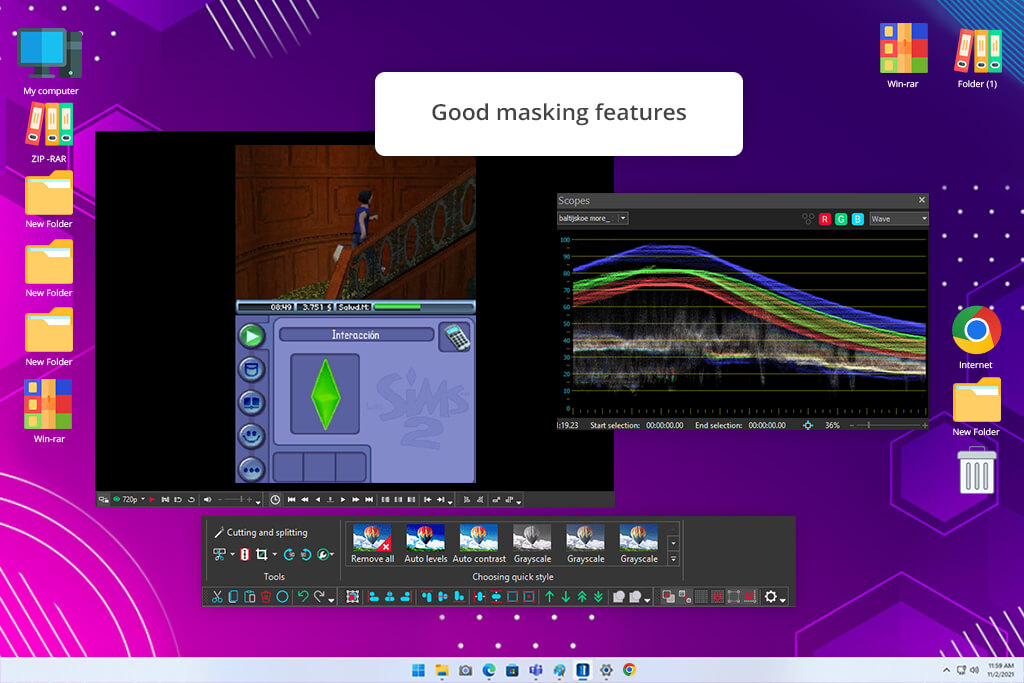Open the Chrome Internet desktop shortcut
The width and height of the screenshot is (1024, 683).
[x=976, y=338]
